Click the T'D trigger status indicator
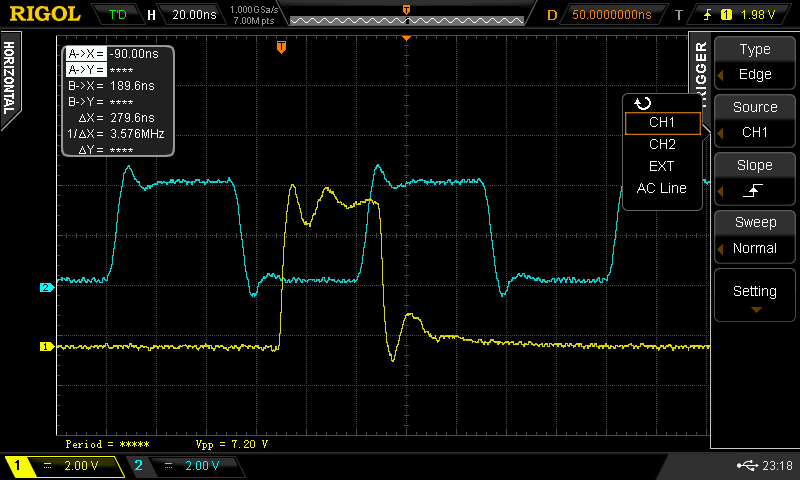This screenshot has width=800, height=480. click(x=118, y=15)
